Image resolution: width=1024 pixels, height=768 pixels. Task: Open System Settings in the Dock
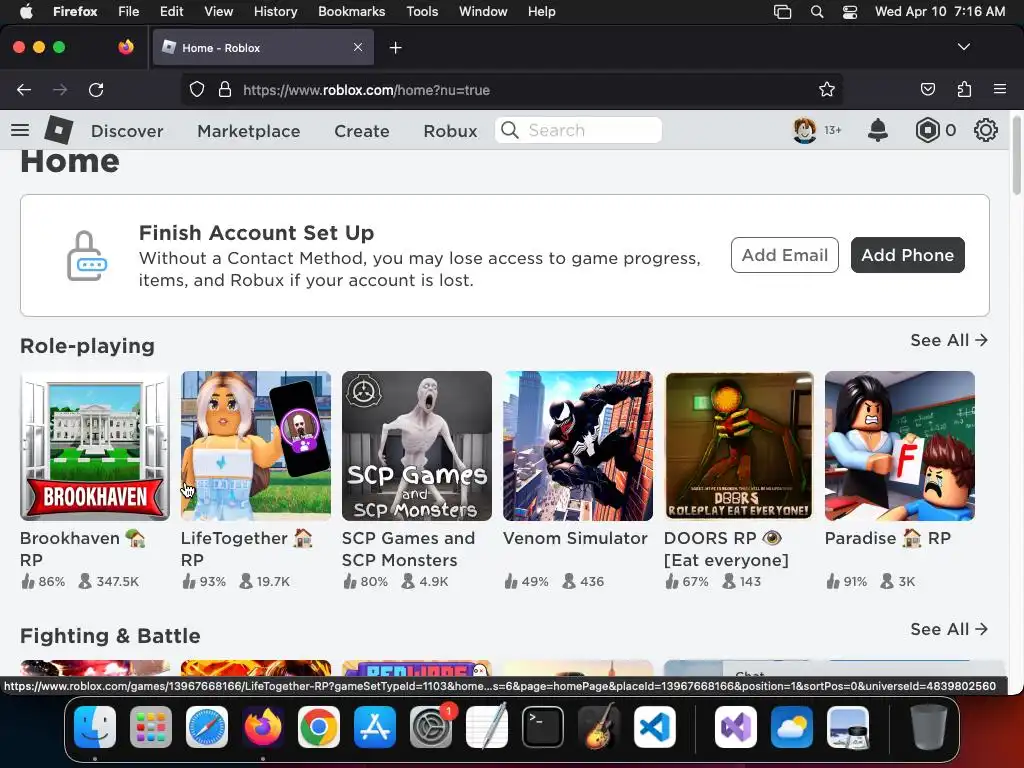(431, 727)
